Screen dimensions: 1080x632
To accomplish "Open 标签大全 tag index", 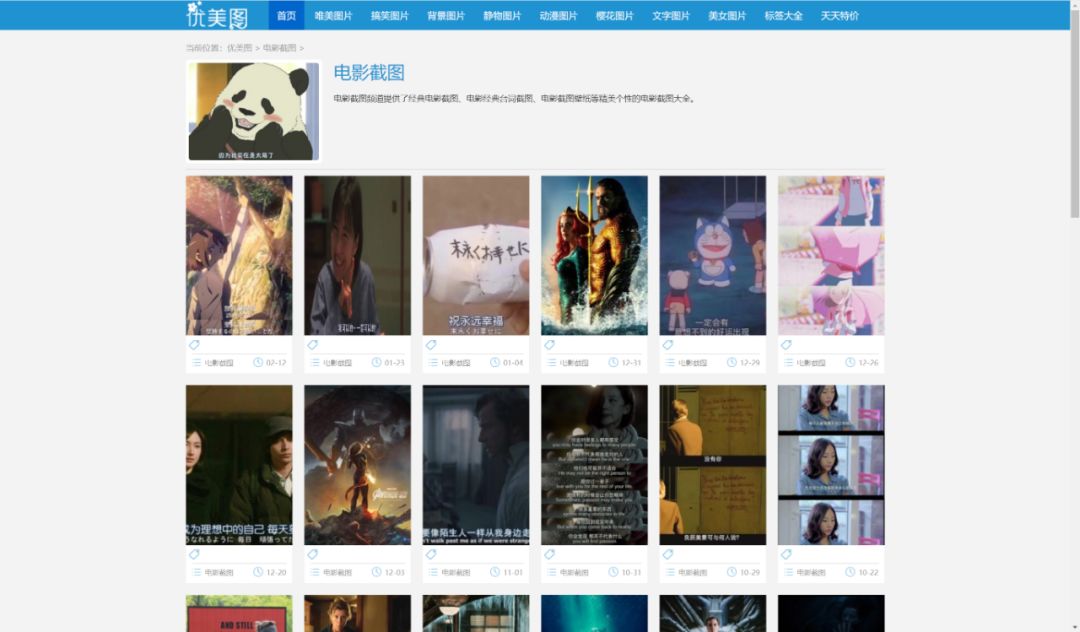I will (784, 15).
